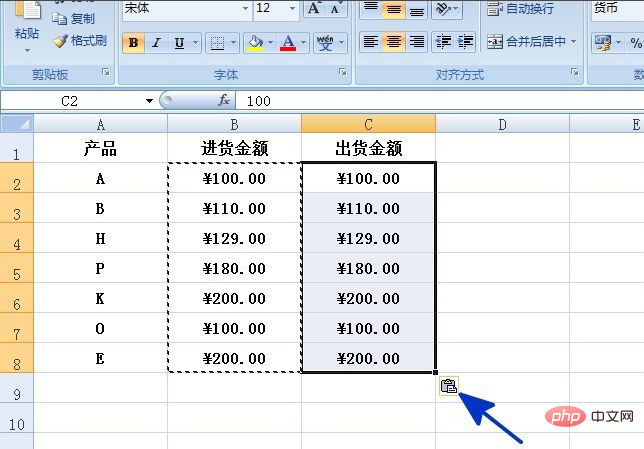Image resolution: width=644 pixels, height=449 pixels.
Task: Select column D header
Action: click(503, 124)
